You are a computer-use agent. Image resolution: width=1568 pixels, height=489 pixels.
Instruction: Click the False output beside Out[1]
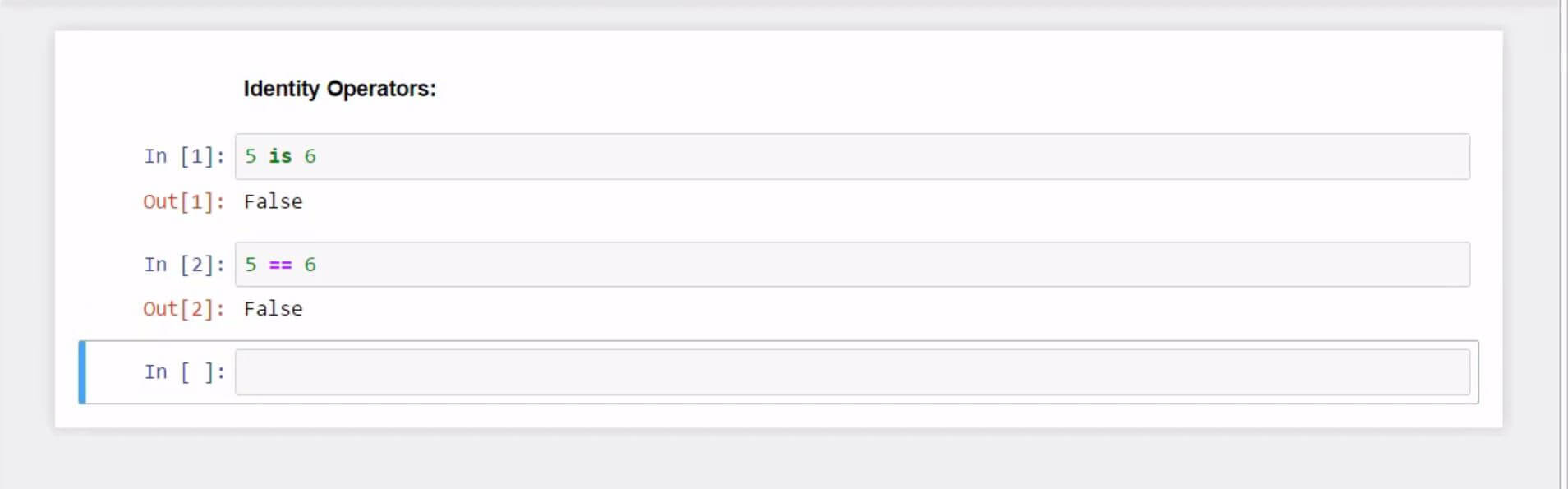coord(273,202)
